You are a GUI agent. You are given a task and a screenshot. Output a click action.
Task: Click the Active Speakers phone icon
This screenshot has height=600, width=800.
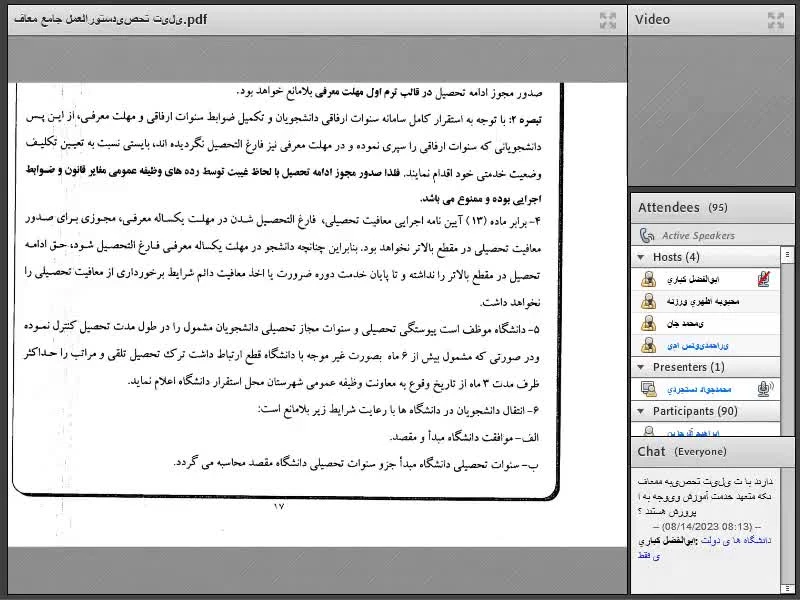pyautogui.click(x=647, y=236)
